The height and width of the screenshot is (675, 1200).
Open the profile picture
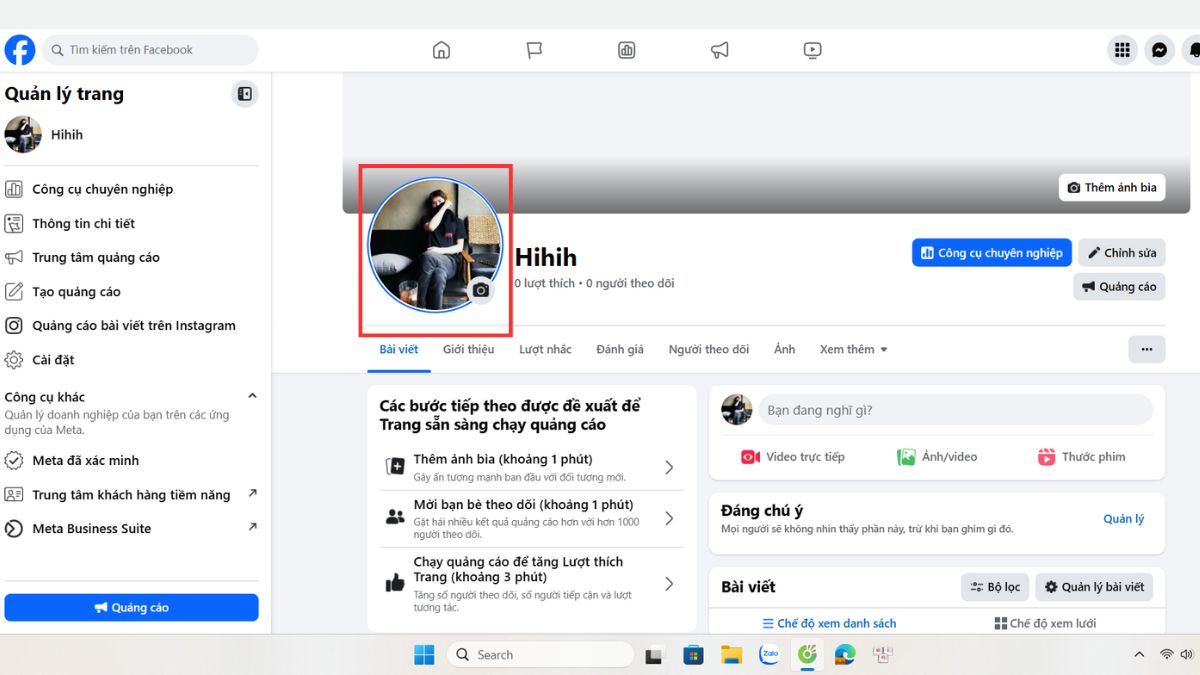(x=435, y=245)
